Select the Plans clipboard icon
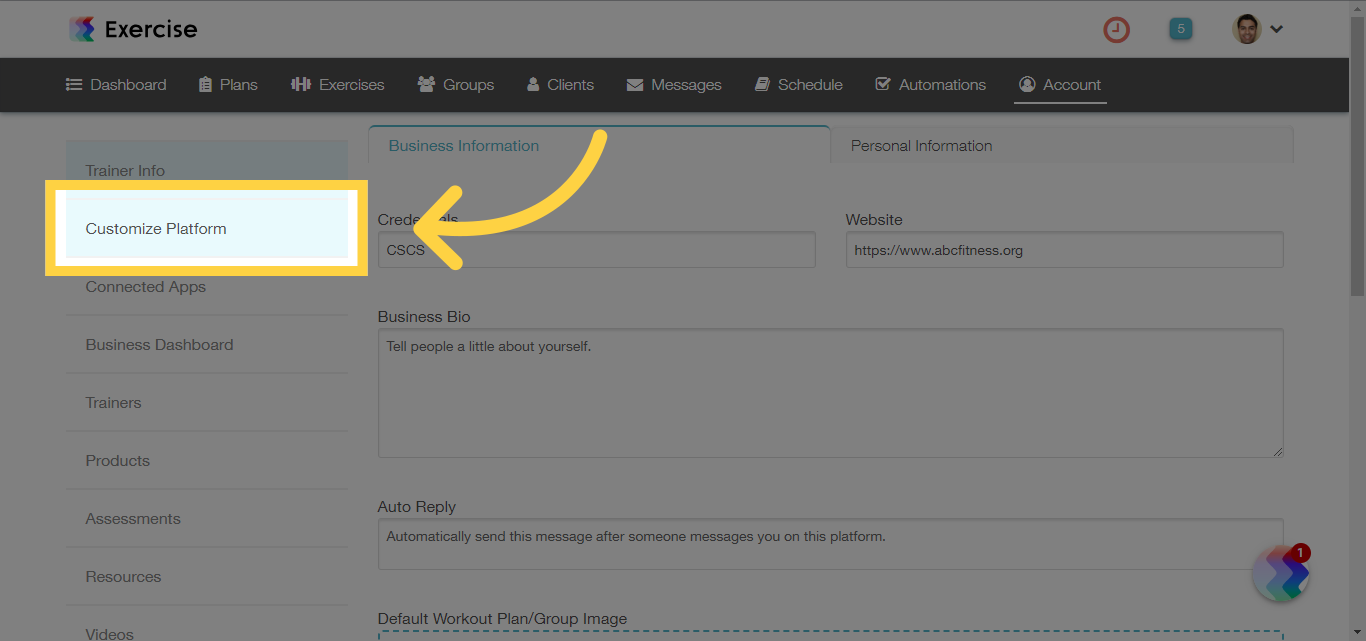 (203, 84)
